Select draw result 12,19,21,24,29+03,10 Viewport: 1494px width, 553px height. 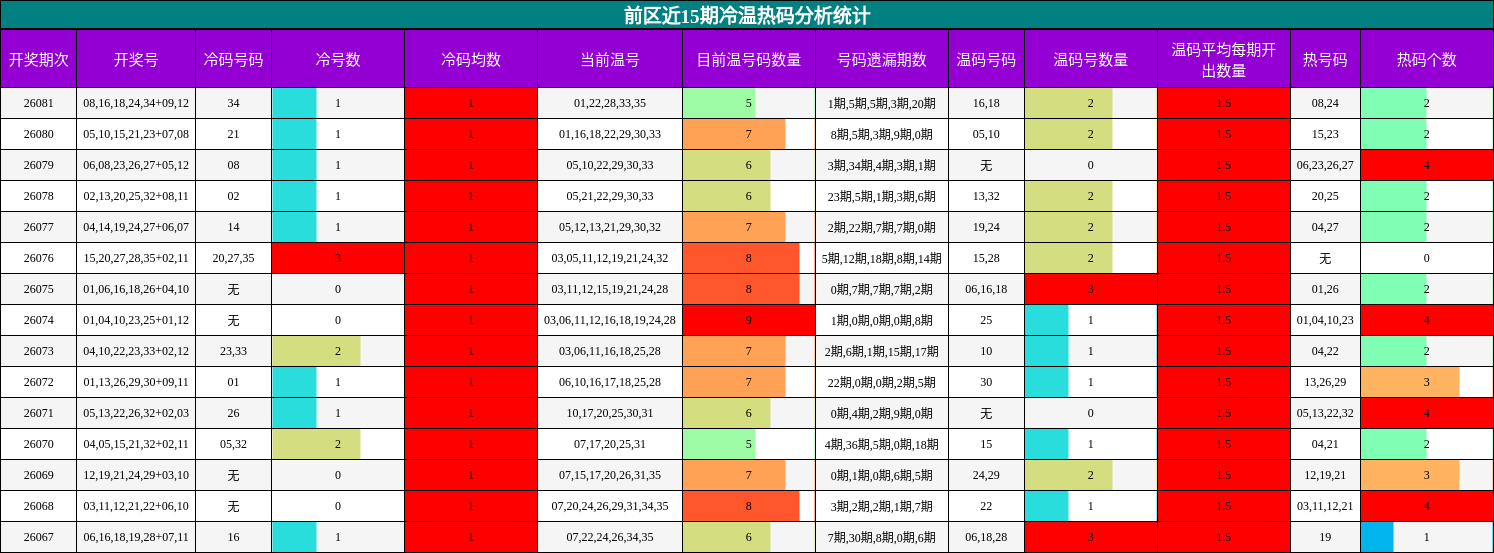[136, 475]
